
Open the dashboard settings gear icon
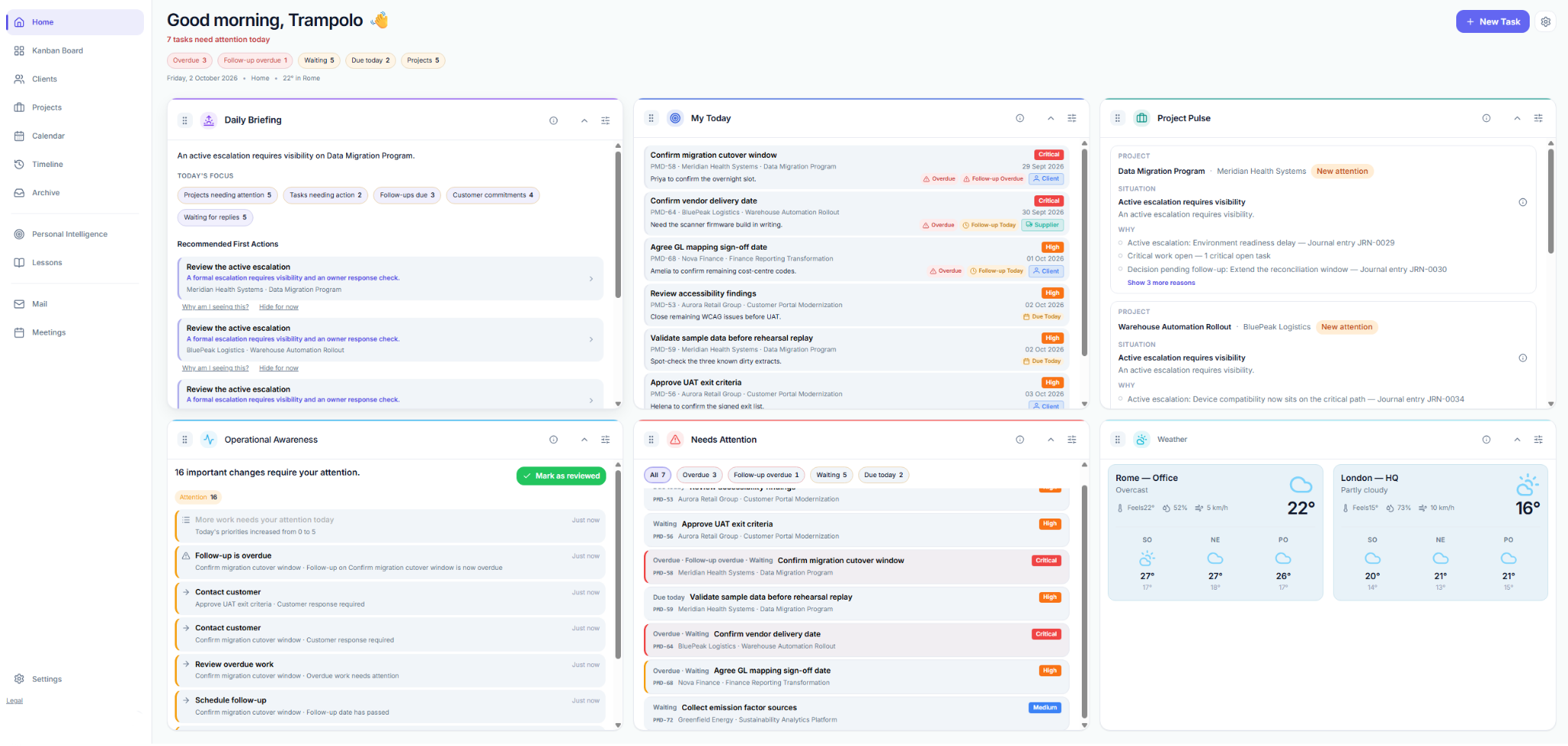(1545, 22)
